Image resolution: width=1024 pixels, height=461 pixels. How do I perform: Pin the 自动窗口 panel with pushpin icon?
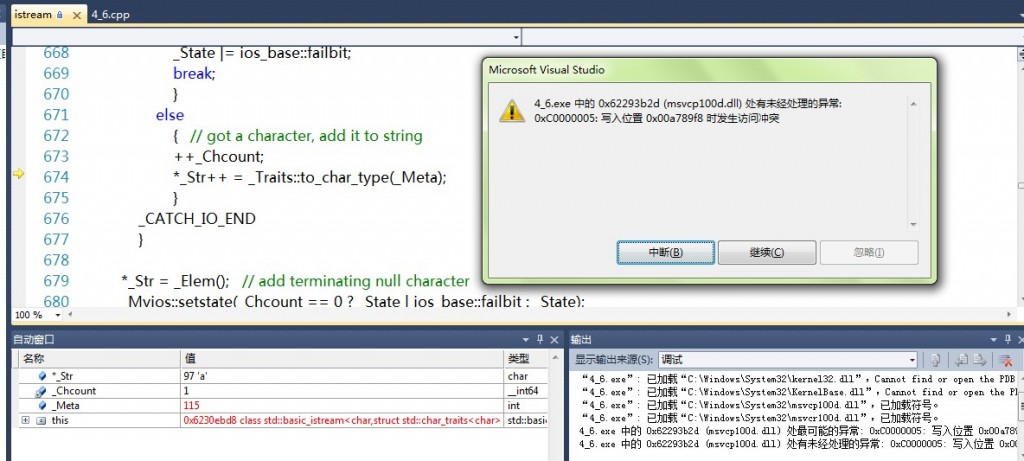(x=539, y=340)
